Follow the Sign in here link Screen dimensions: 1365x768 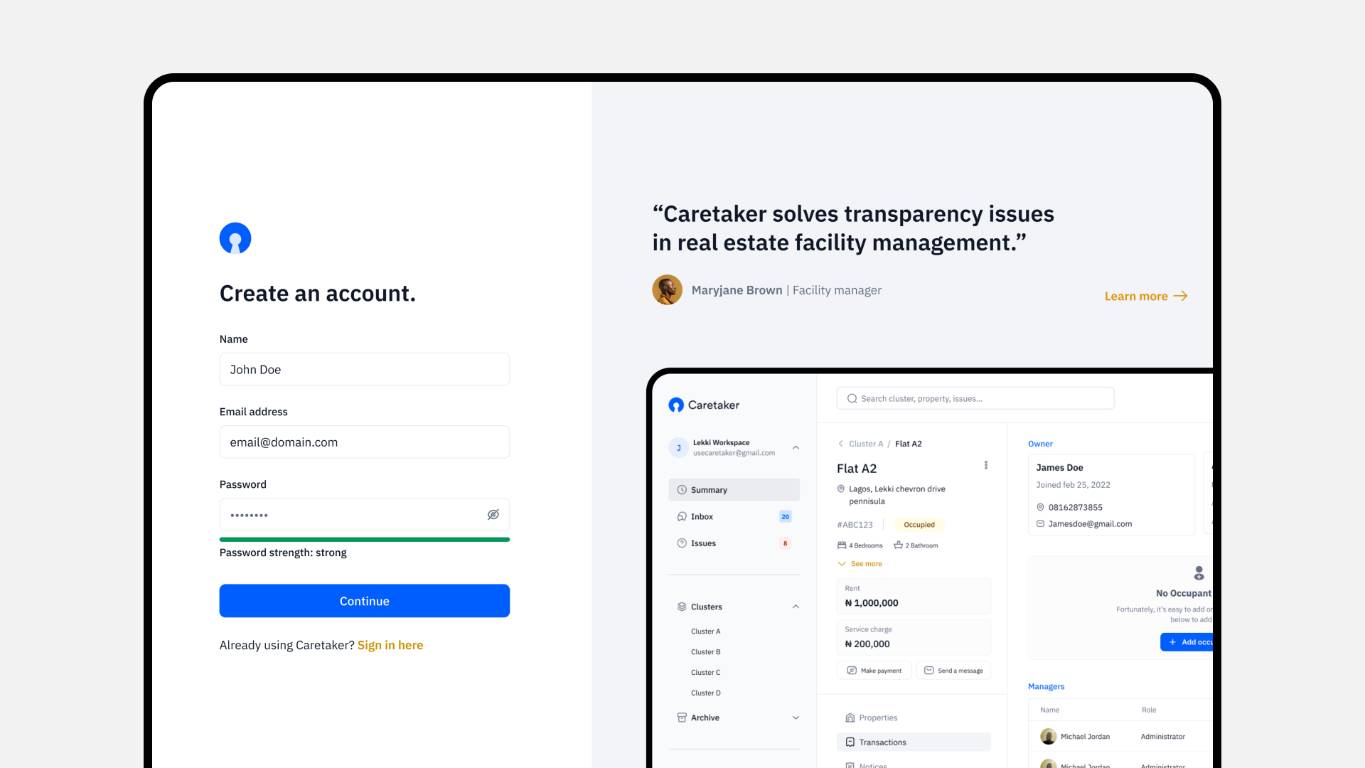390,645
